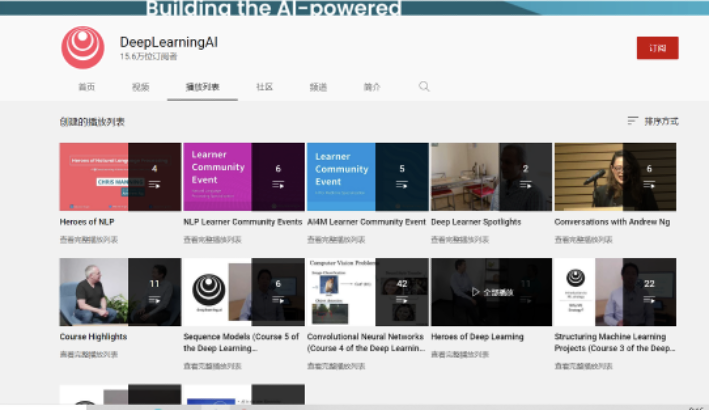View full playlist under Course Highlights
710x410 pixels.
click(89, 354)
